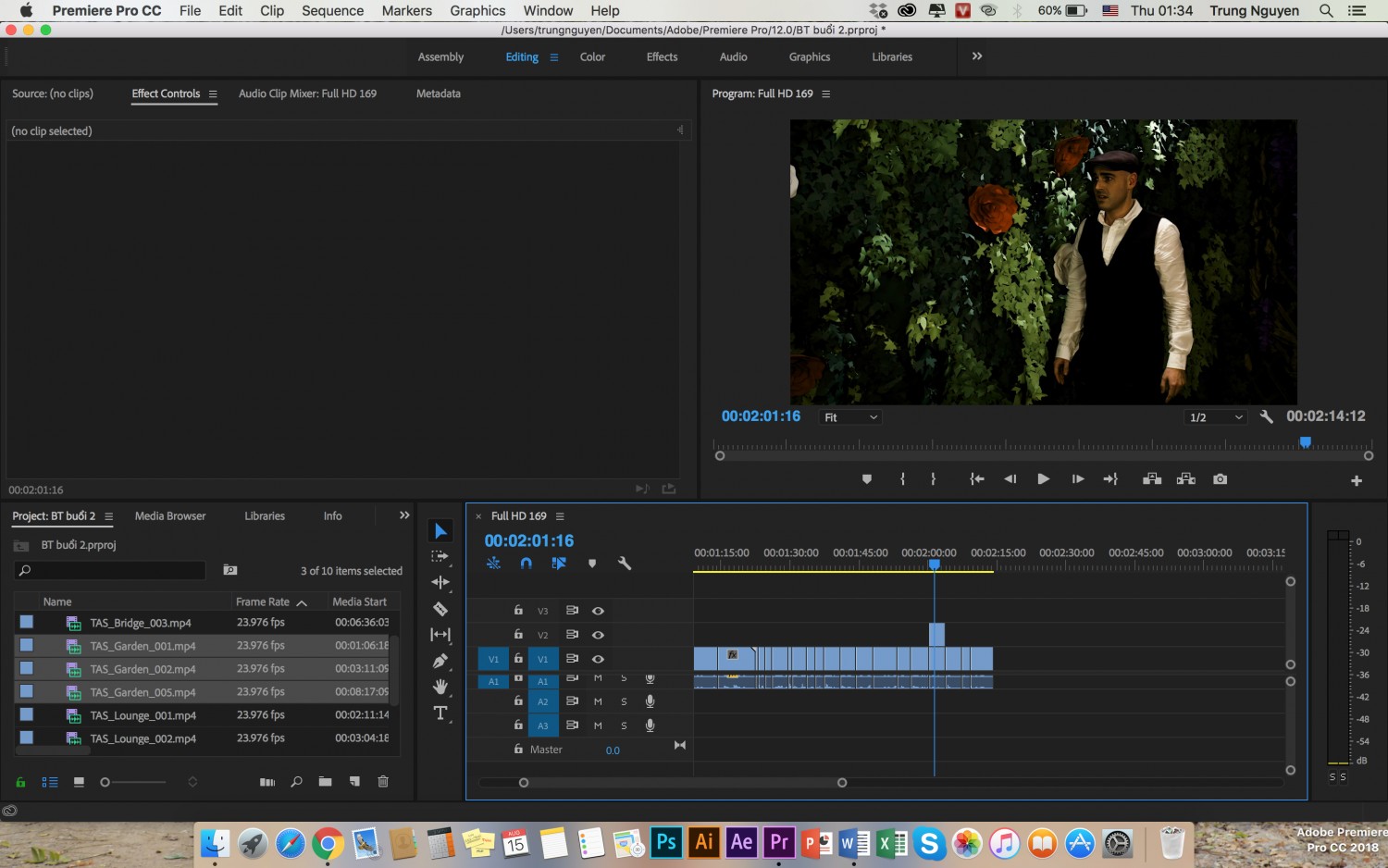
Task: Click the project panel thumbnail zoom slider
Action: click(x=133, y=782)
